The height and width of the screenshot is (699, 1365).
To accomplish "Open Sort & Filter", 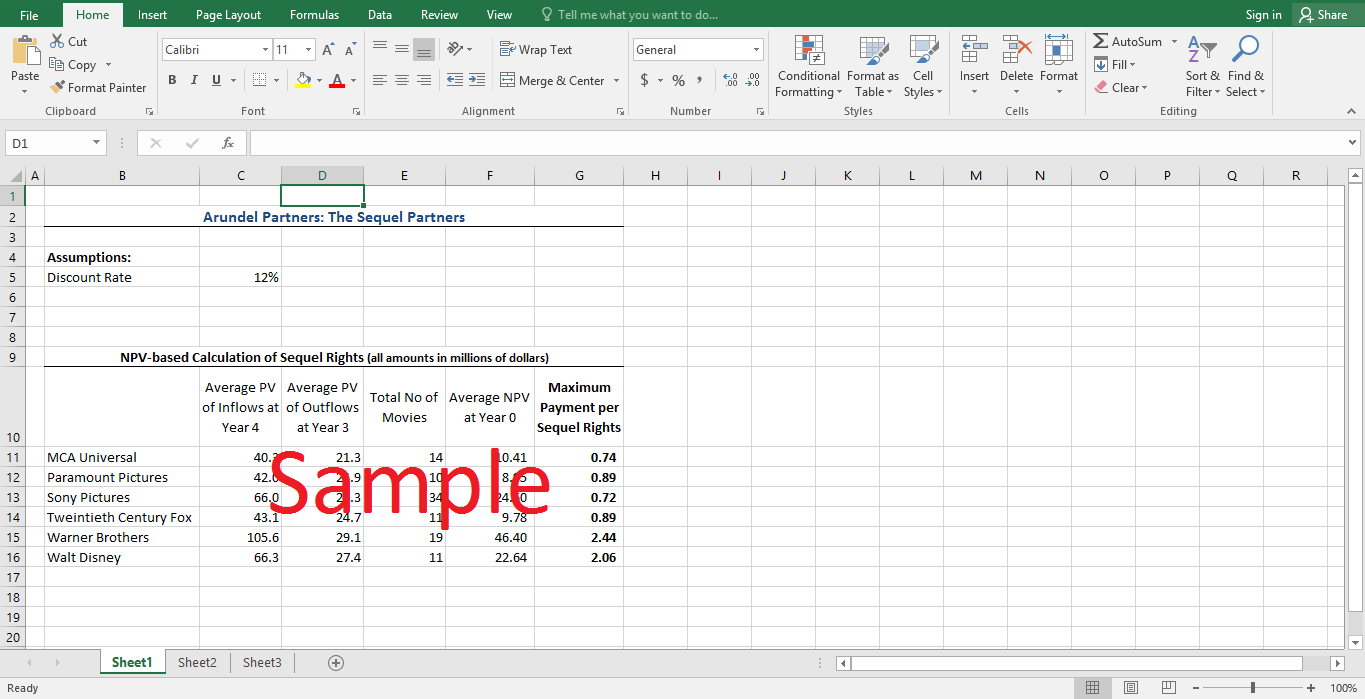I will [1203, 66].
